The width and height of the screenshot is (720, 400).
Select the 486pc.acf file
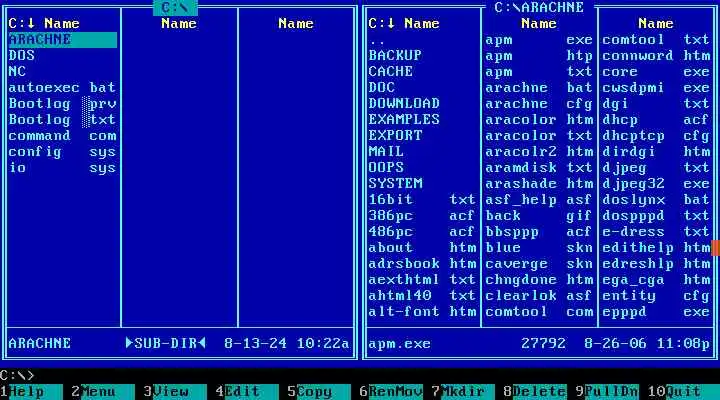pyautogui.click(x=422, y=232)
